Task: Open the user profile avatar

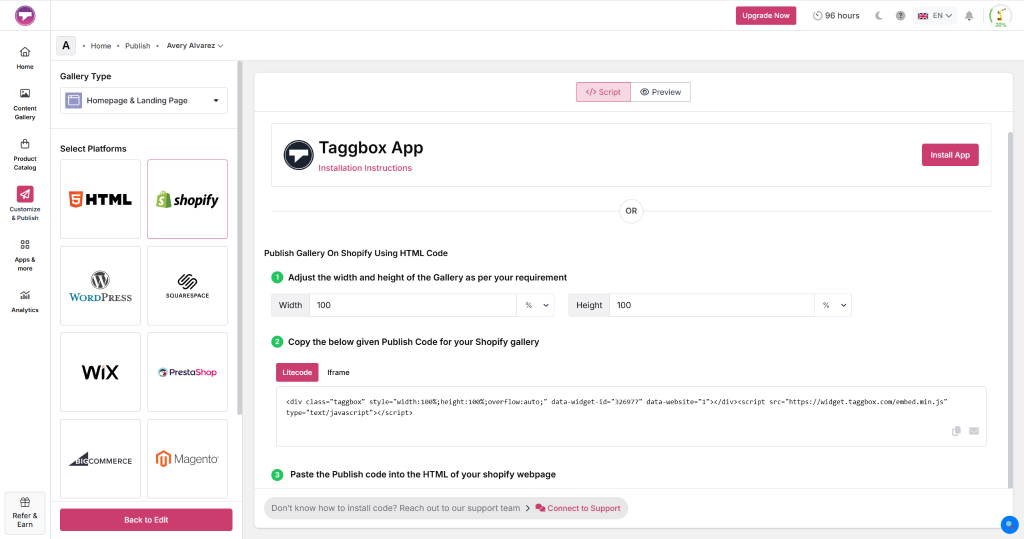Action: pyautogui.click(x=1000, y=16)
